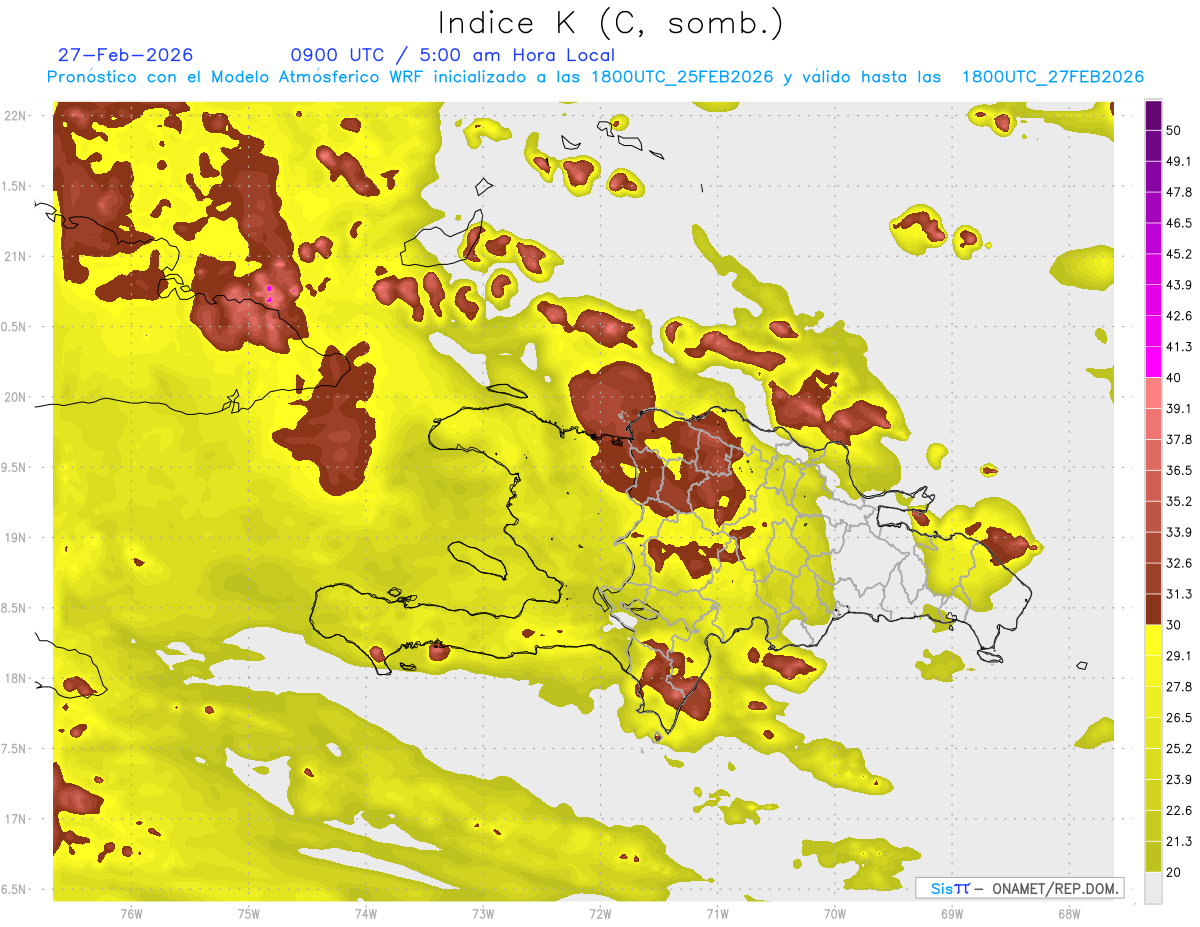Click the colorbar value "22.6"
The image size is (1200, 927).
pyautogui.click(x=1179, y=811)
